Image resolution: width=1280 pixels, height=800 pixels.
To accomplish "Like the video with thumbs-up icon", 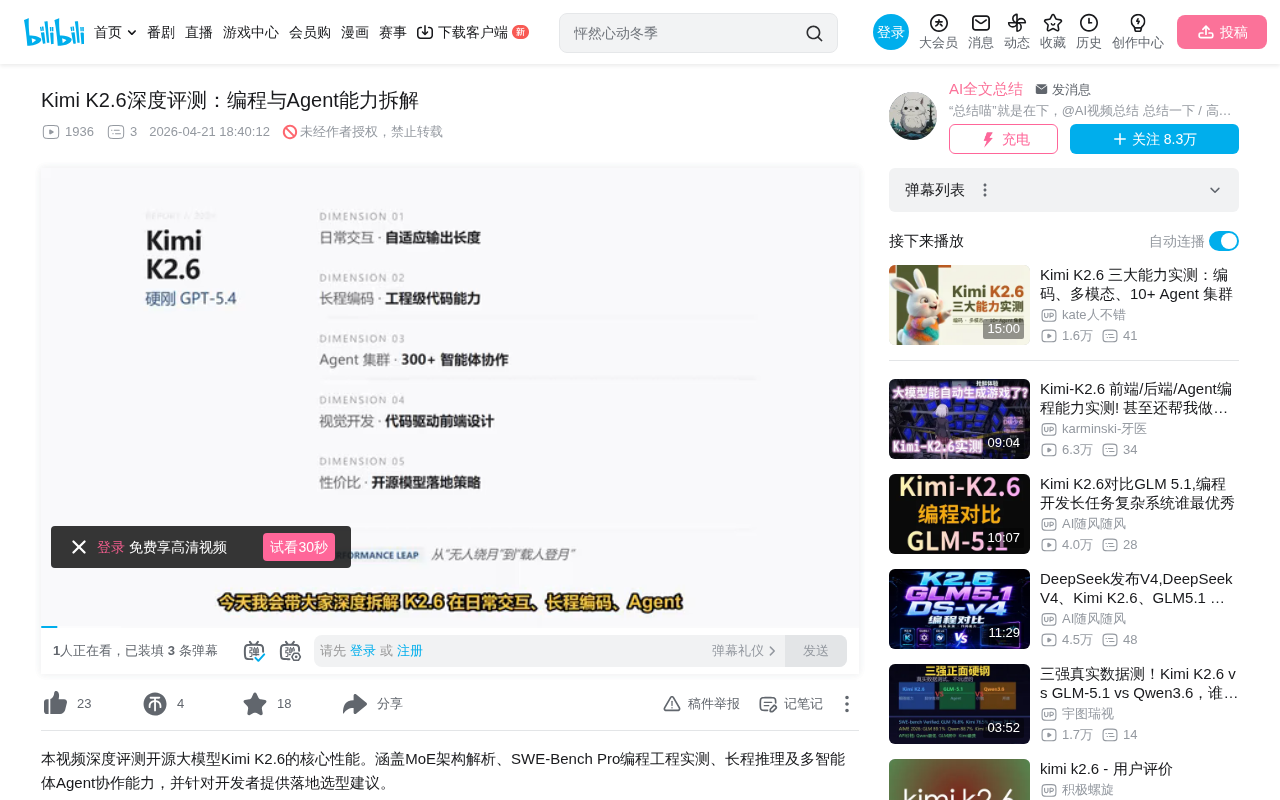I will coord(56,704).
